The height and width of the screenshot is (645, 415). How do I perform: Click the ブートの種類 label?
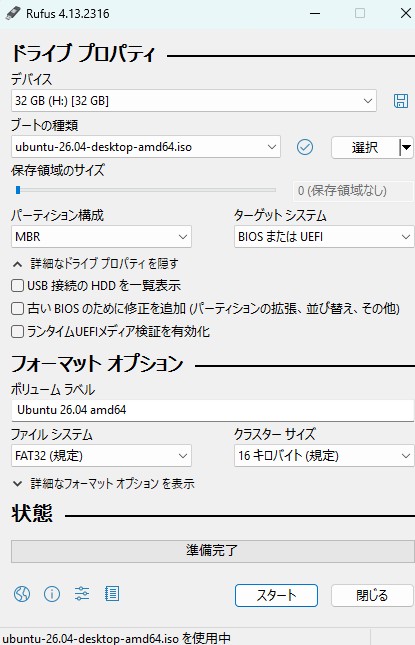point(45,125)
